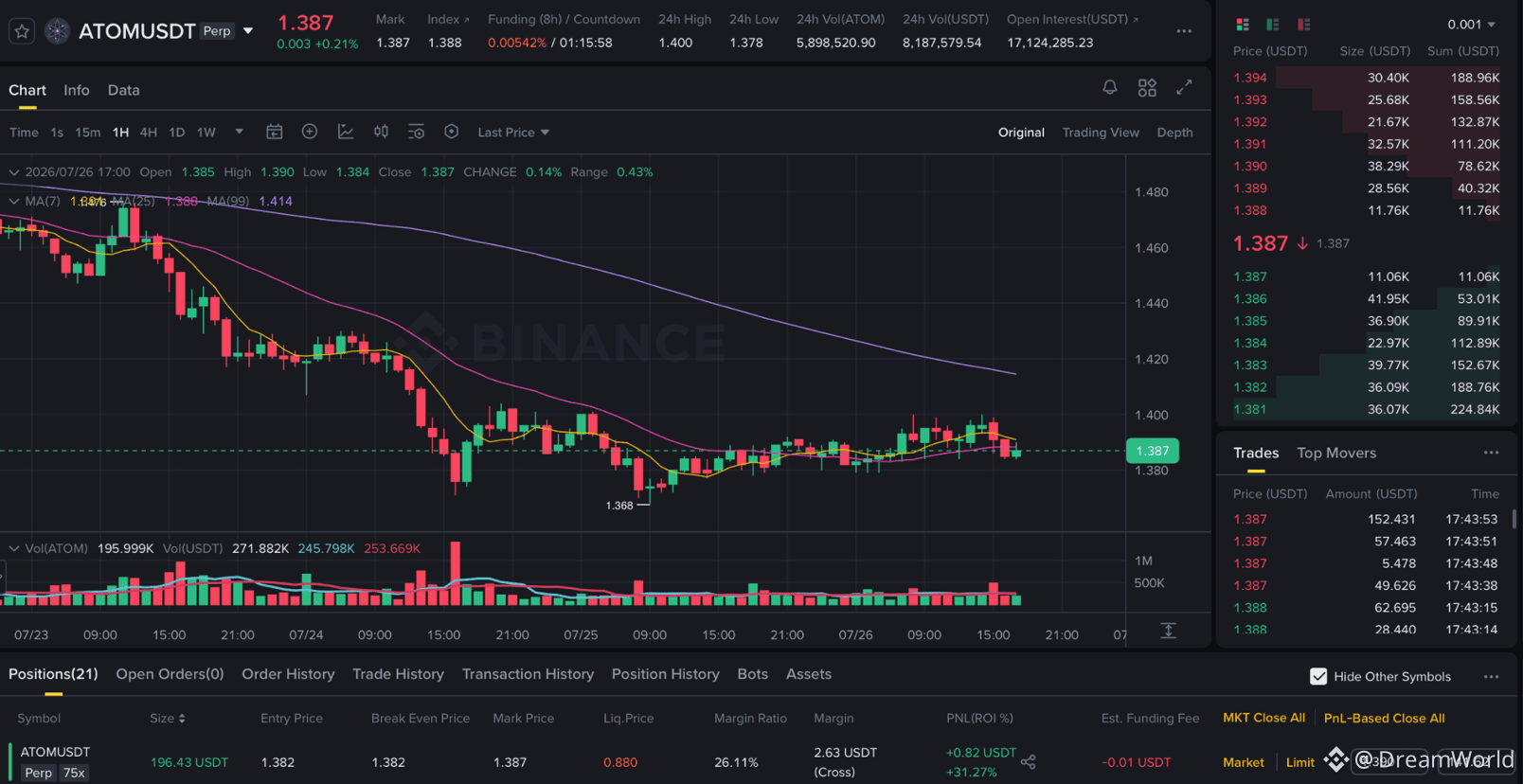Click MKT Close All

click(x=1263, y=718)
